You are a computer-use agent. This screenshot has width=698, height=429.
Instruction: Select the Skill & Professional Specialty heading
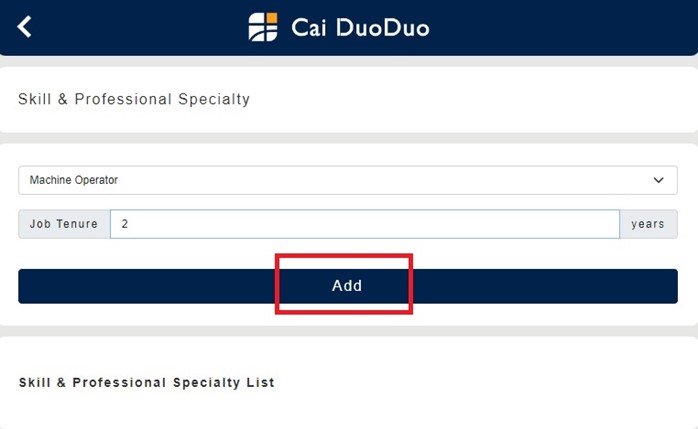tap(134, 99)
